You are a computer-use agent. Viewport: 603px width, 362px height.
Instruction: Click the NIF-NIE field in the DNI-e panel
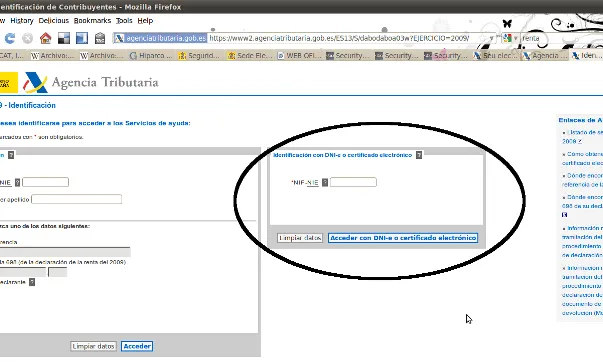pos(353,182)
